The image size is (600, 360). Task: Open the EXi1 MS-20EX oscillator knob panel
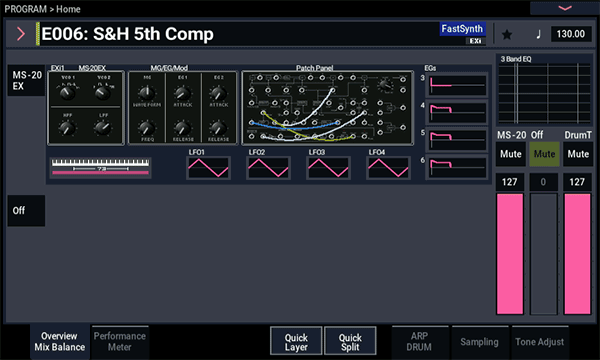86,108
